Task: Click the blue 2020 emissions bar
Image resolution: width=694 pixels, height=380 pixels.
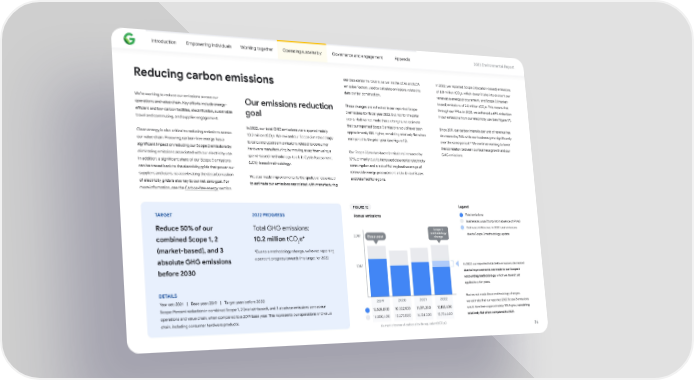Action: (400, 280)
